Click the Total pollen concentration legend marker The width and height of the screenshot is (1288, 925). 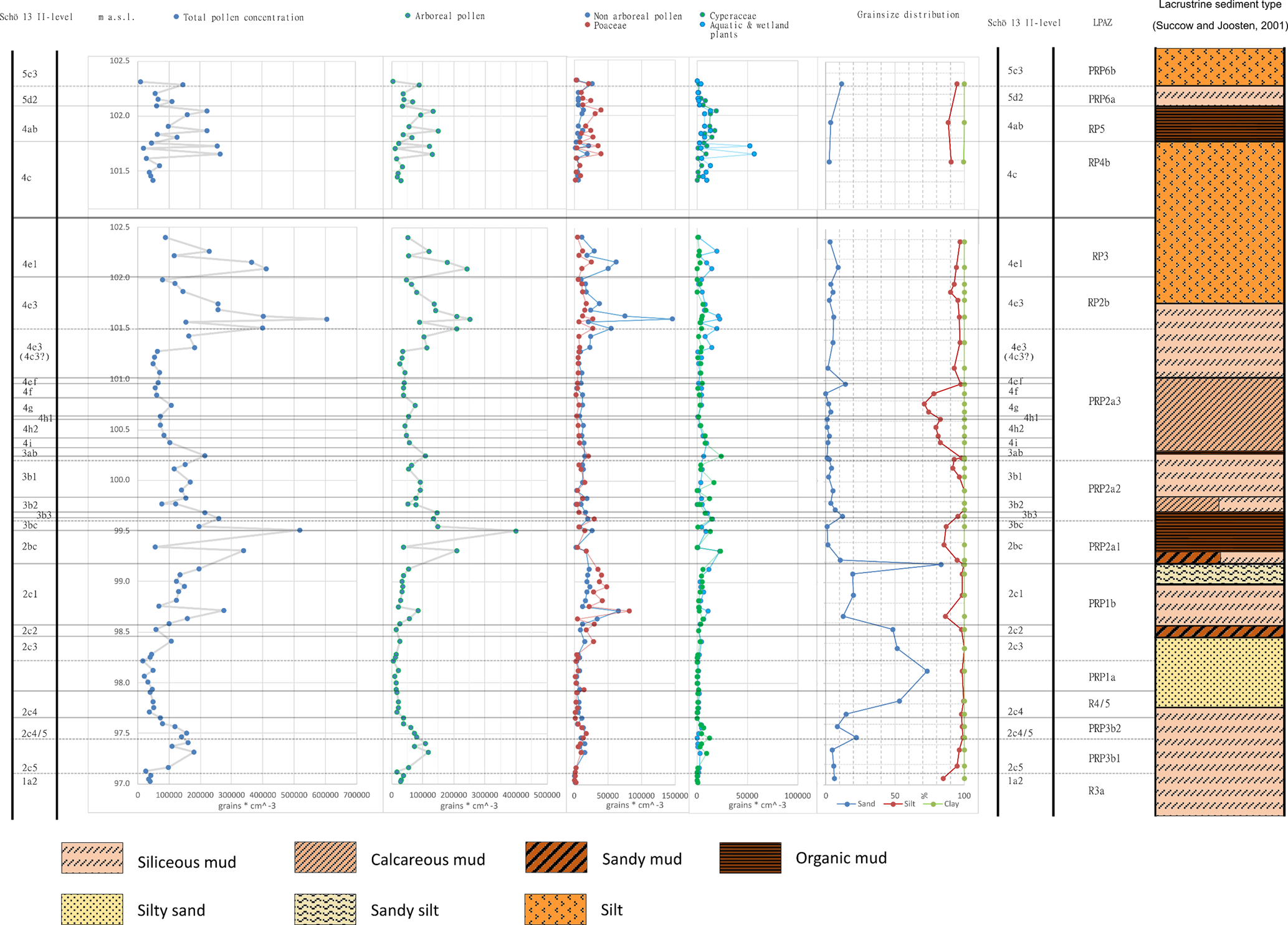click(x=176, y=17)
